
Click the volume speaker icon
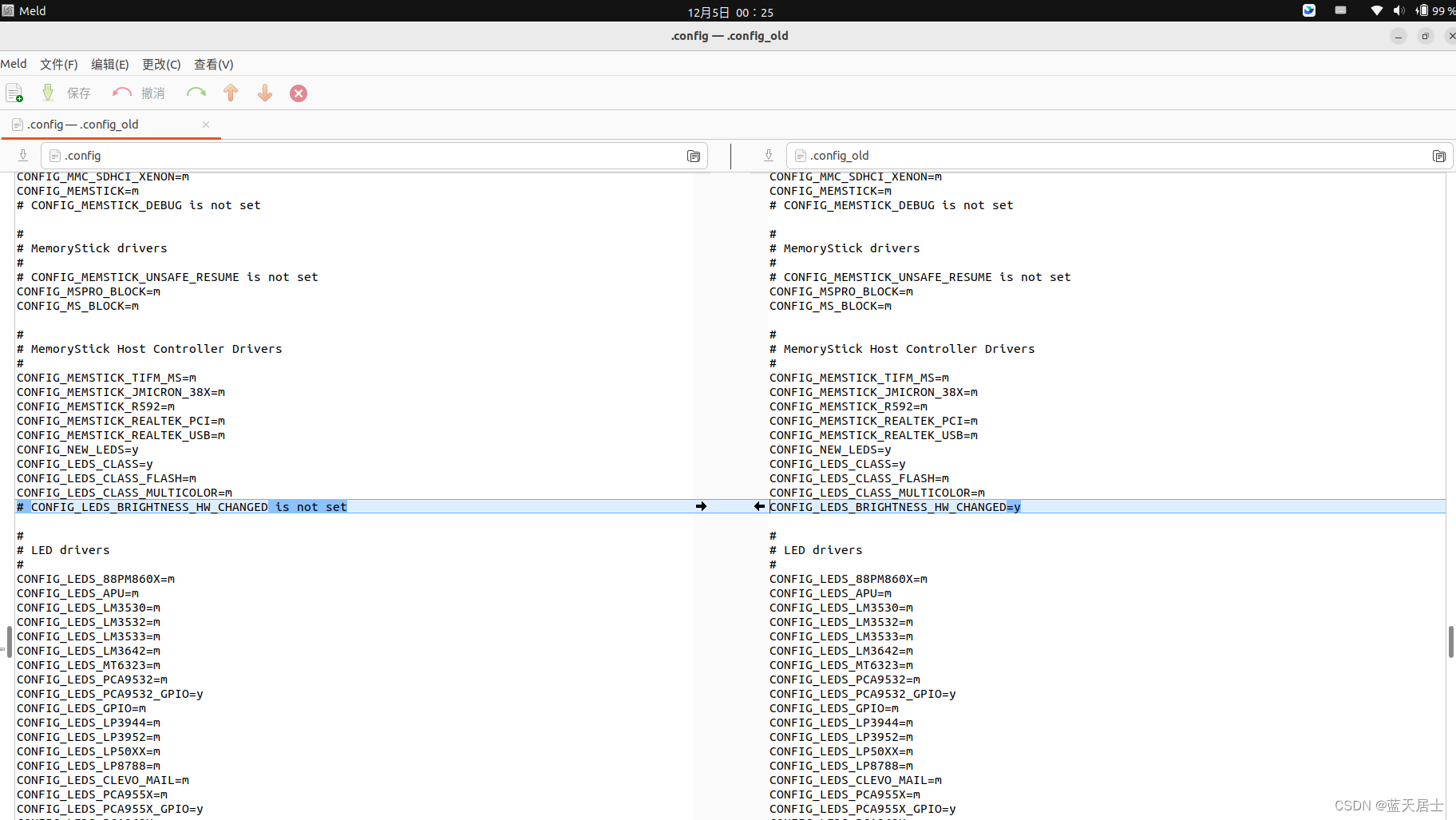tap(1399, 10)
